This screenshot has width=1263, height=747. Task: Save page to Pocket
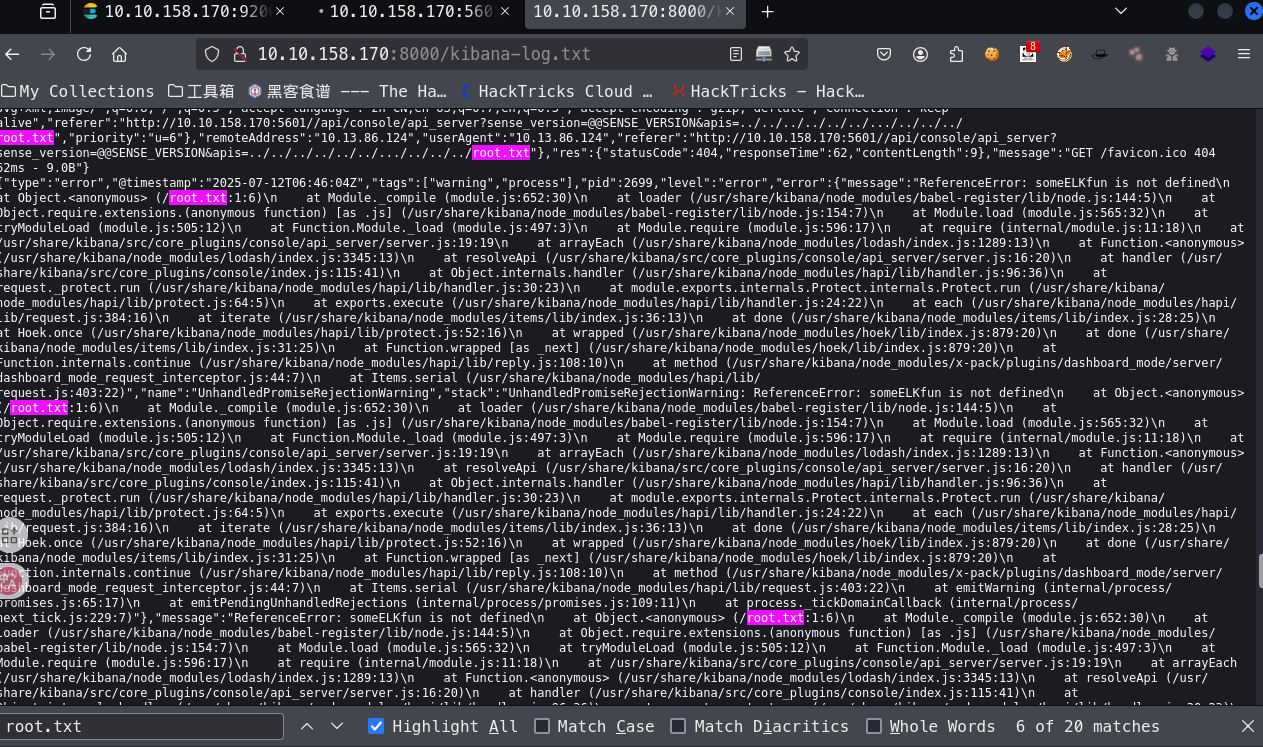coord(884,54)
